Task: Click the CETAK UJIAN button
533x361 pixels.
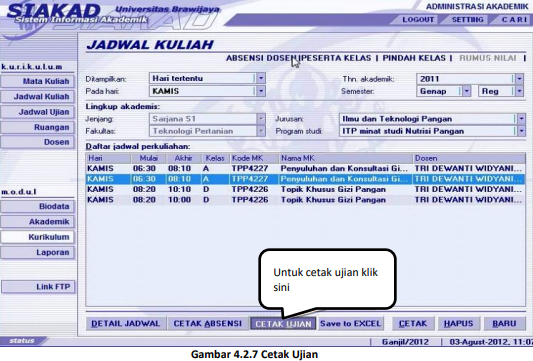Action: tap(283, 324)
